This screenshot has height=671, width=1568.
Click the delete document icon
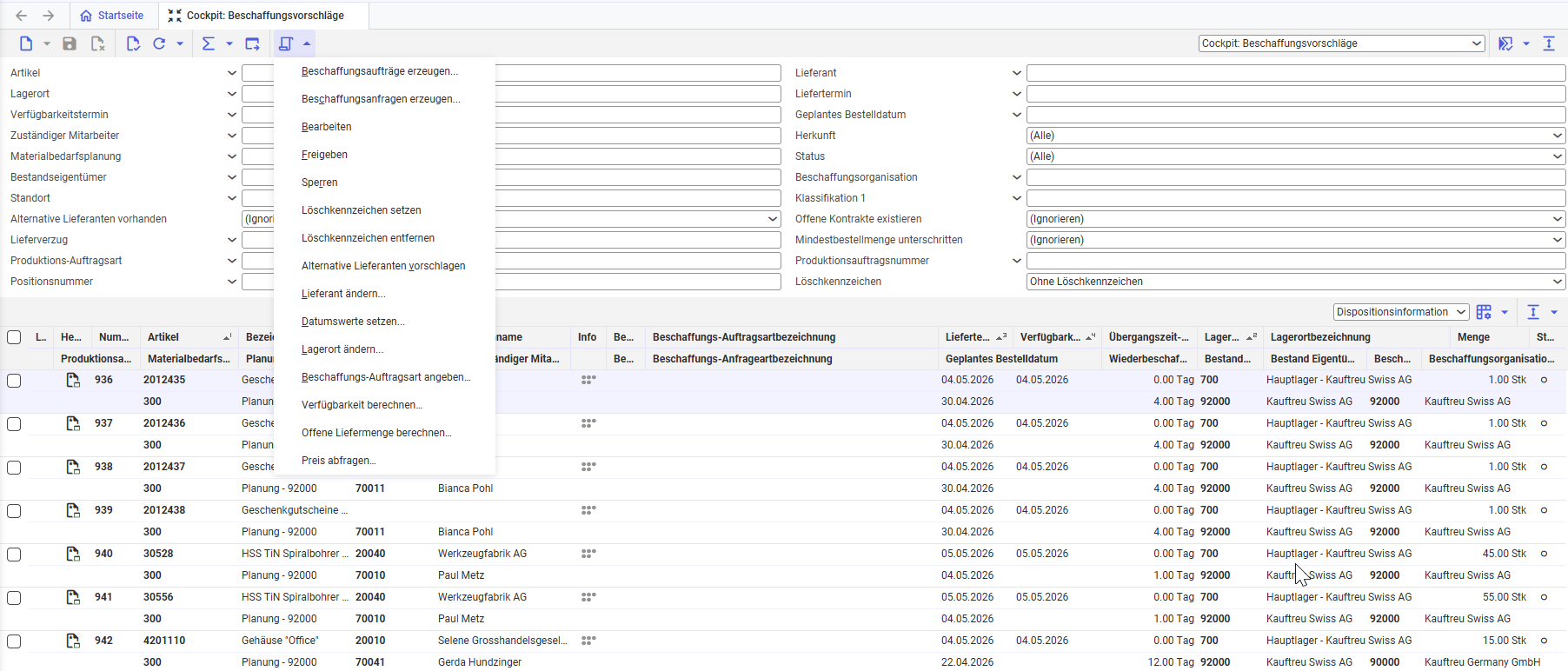97,43
